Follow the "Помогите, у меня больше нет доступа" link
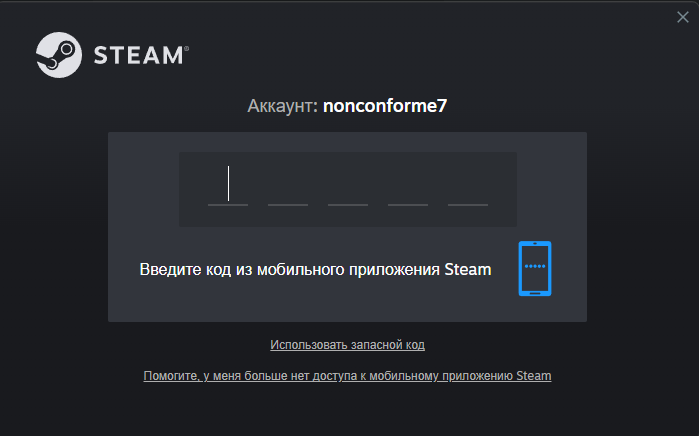Screen dimensions: 699x436 click(x=347, y=376)
